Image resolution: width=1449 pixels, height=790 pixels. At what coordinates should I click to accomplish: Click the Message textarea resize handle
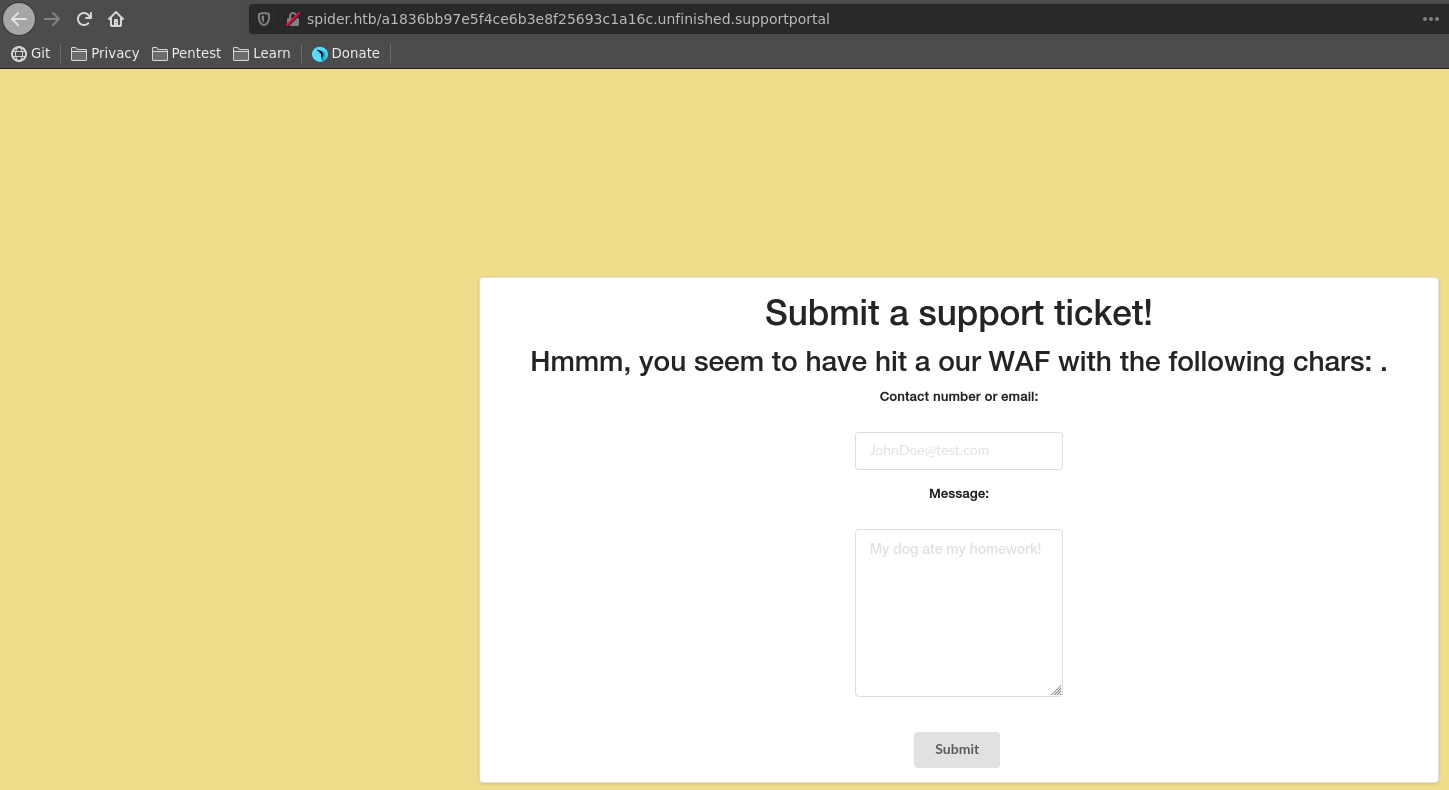click(1056, 690)
